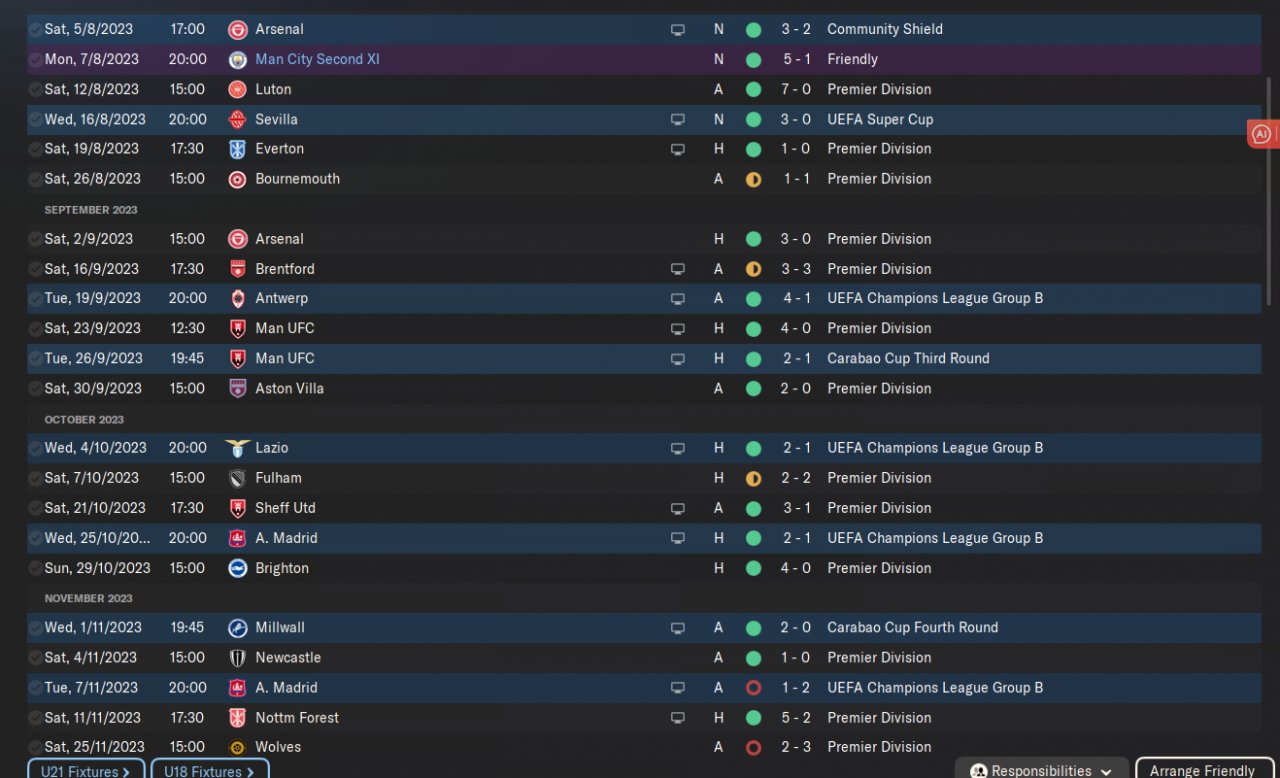Click the Wolves club badge icon
This screenshot has width=1280, height=778.
pyautogui.click(x=237, y=747)
